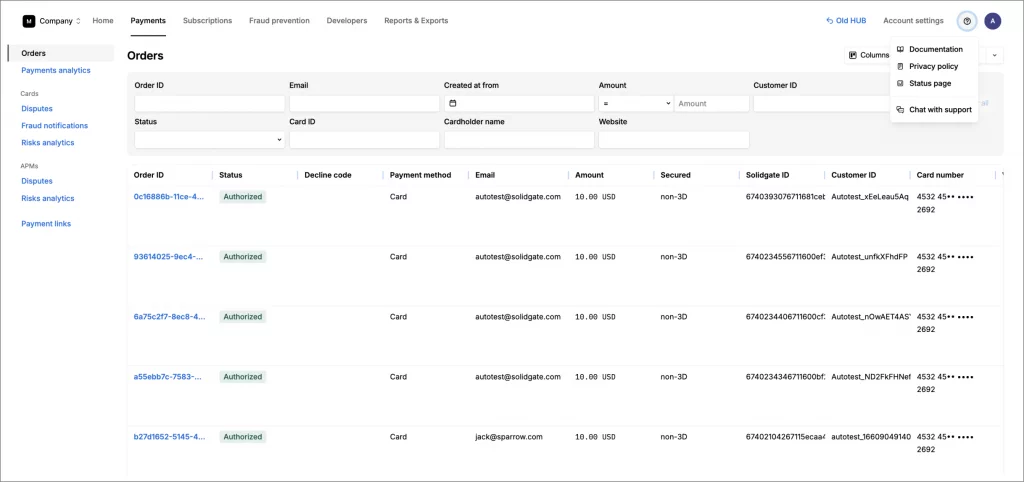Click Solidgate ID 6740393076711681...
The width and height of the screenshot is (1024, 482).
tap(786, 196)
